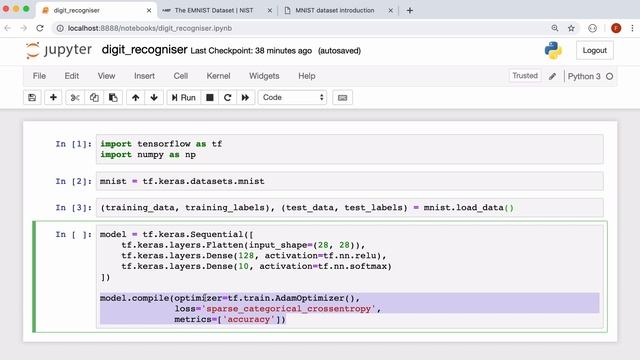Close the MNIST dataset introduction tab
This screenshot has width=640, height=360.
pos(391,10)
